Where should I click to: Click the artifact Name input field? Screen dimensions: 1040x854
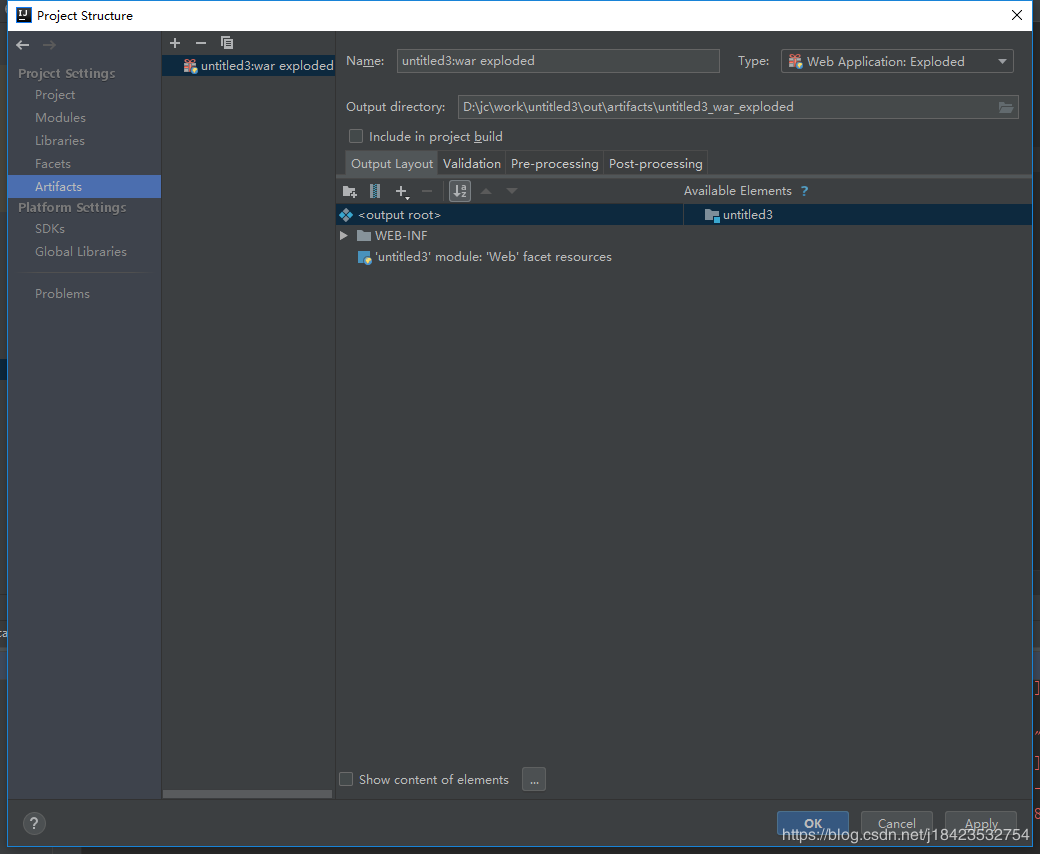click(x=557, y=61)
